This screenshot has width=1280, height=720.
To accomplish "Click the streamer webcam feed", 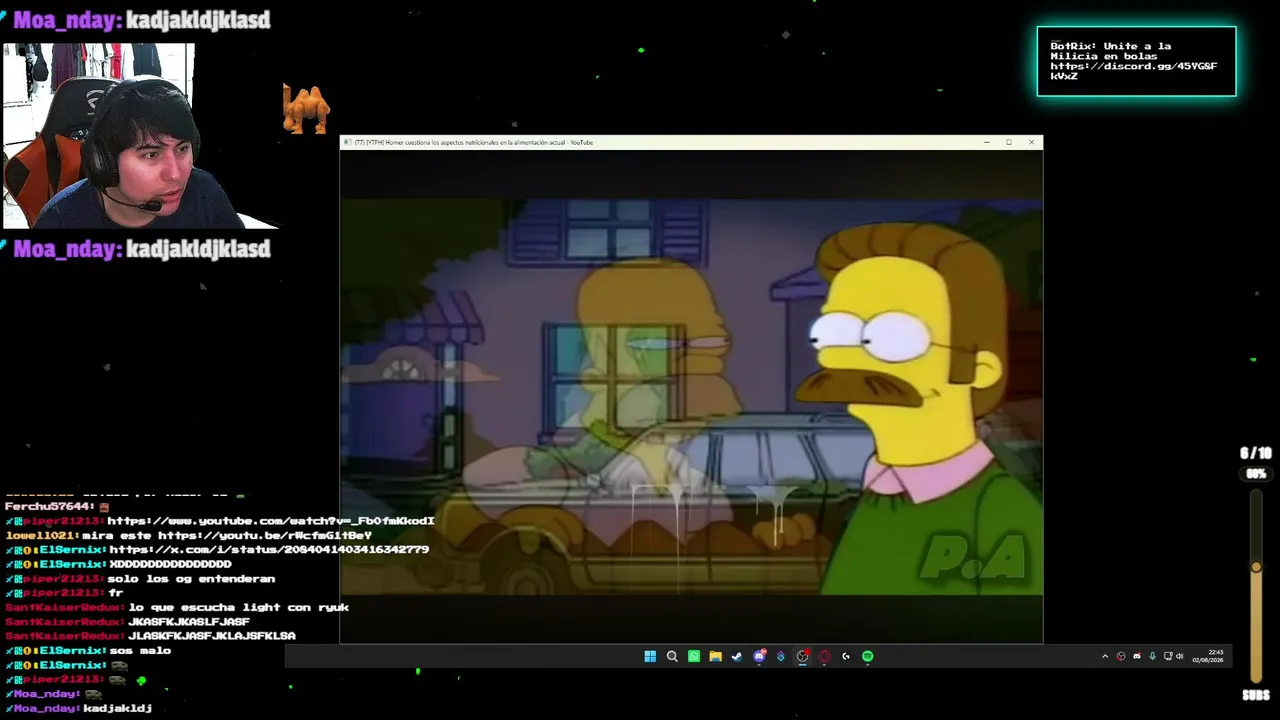I will click(x=98, y=136).
